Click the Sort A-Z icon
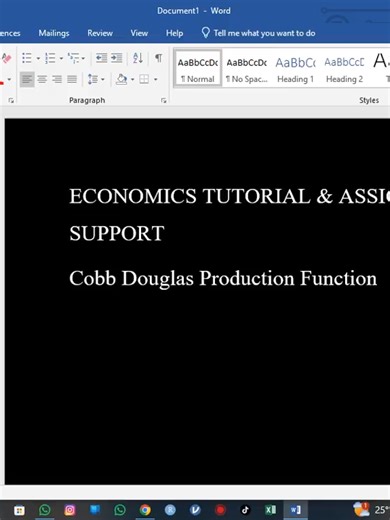390x520 pixels. [138, 58]
